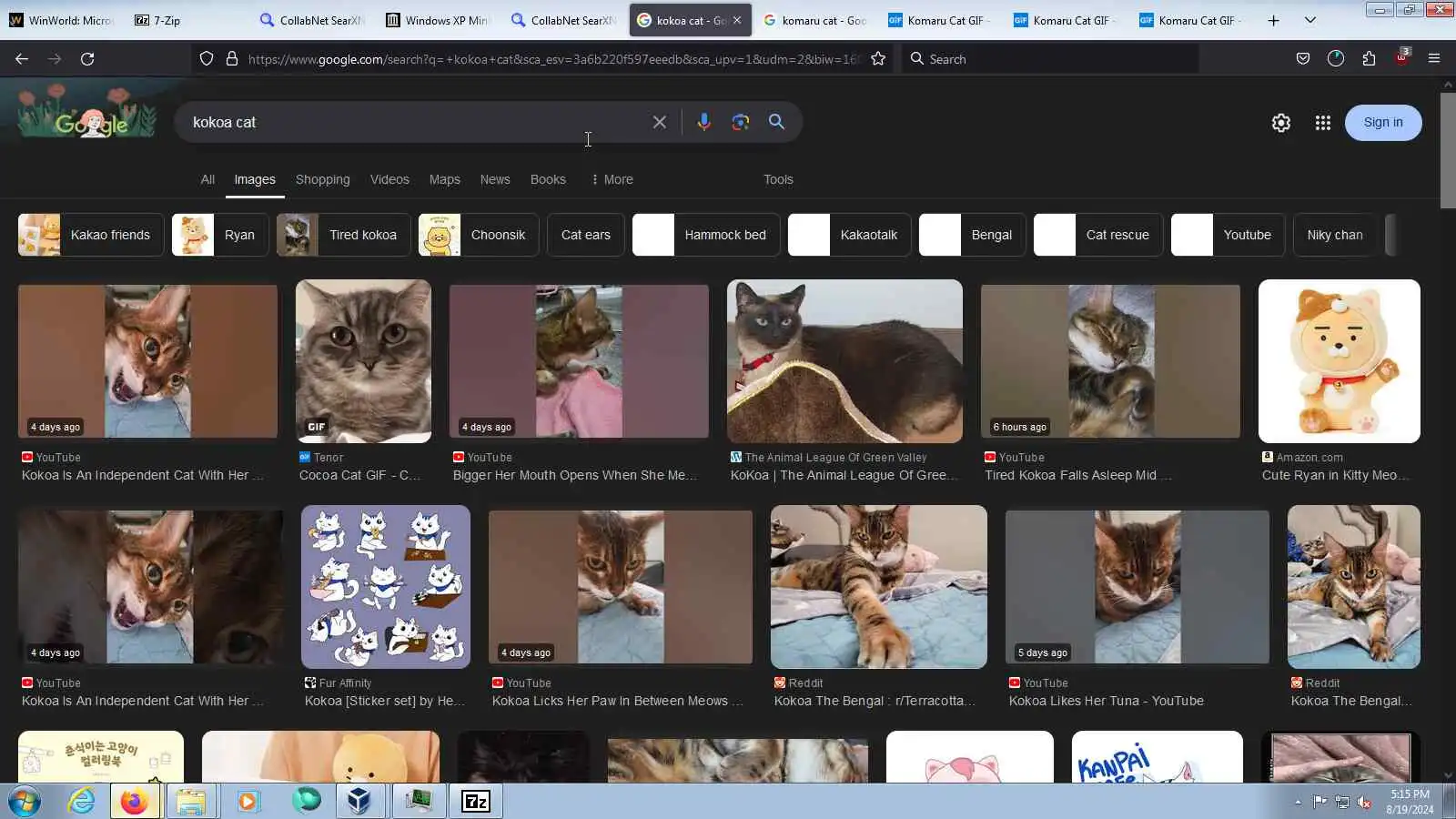Open the Videos results tab

(x=389, y=179)
